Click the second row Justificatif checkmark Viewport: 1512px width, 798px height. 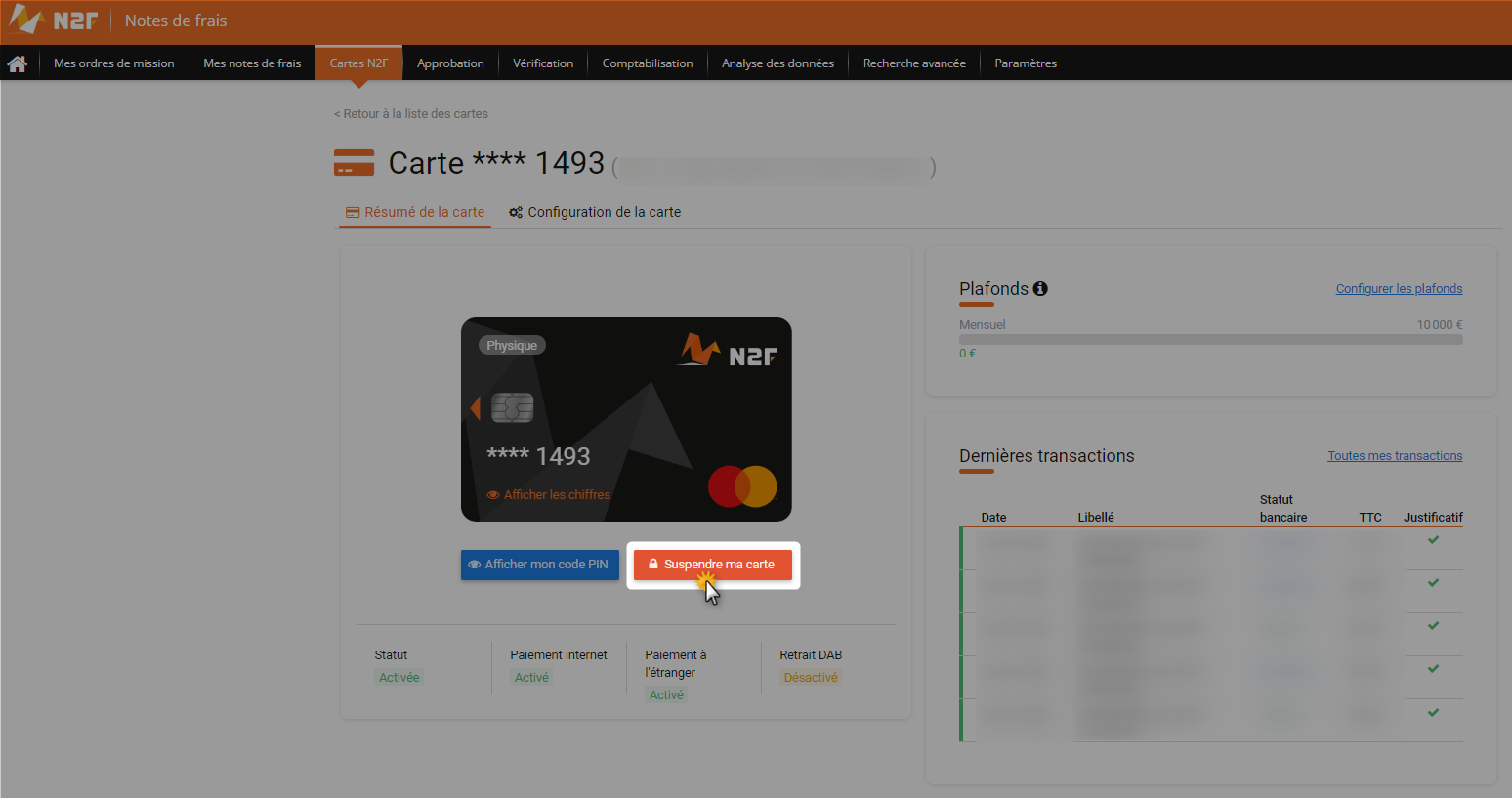(1433, 582)
